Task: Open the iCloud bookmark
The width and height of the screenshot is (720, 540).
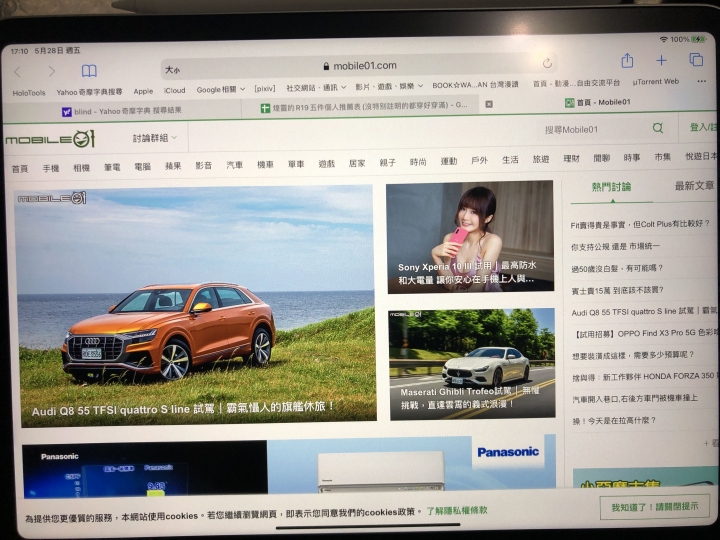Action: coord(174,90)
